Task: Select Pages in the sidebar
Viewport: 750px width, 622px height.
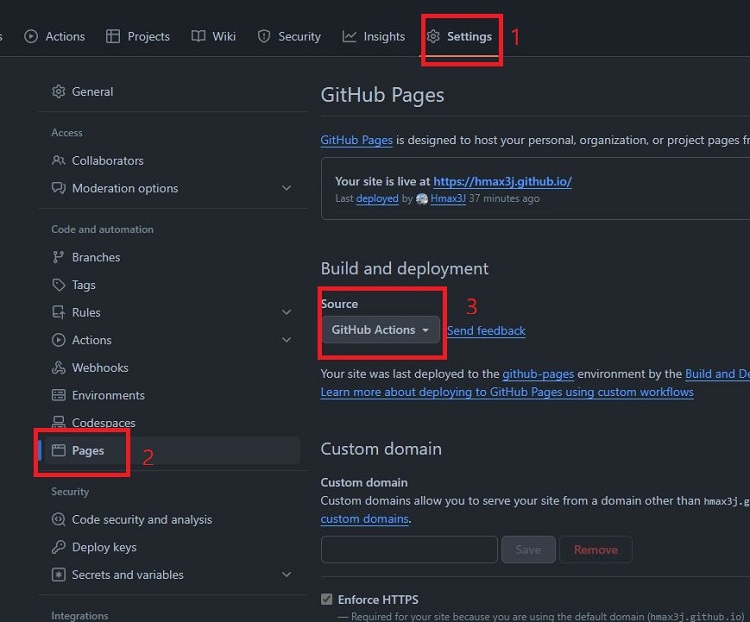Action: click(171, 450)
